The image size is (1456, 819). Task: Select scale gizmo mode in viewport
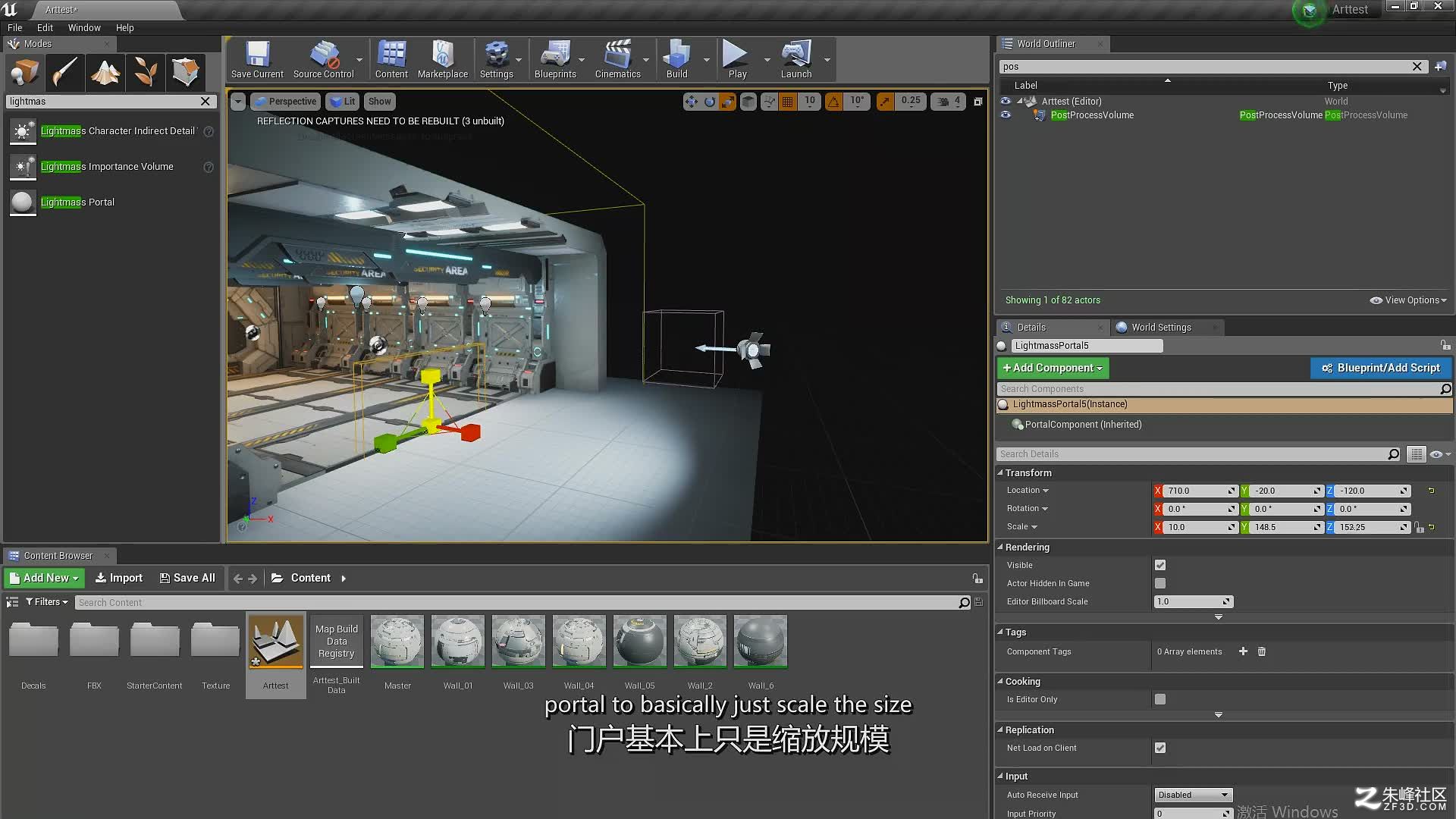[727, 102]
